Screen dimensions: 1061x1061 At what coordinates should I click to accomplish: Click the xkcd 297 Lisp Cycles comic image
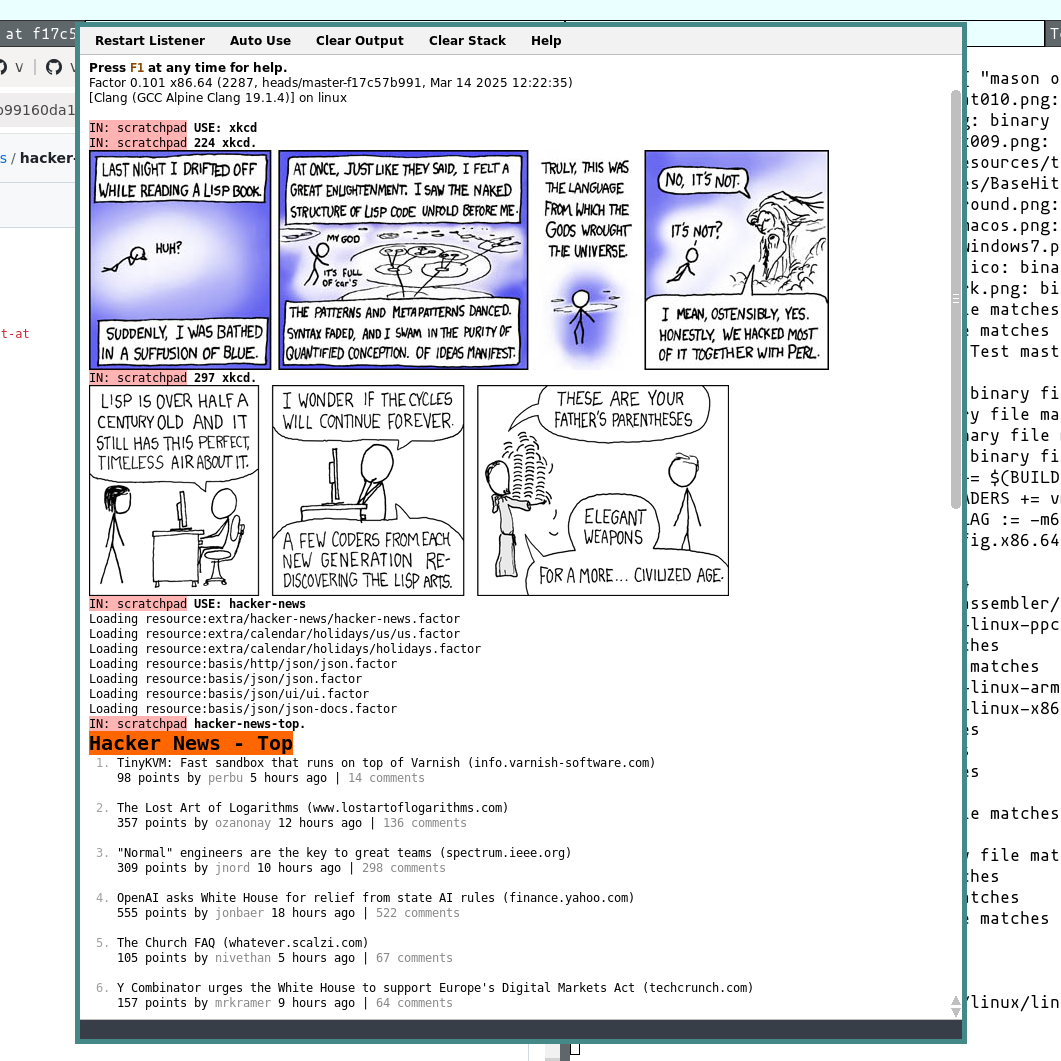tap(409, 491)
